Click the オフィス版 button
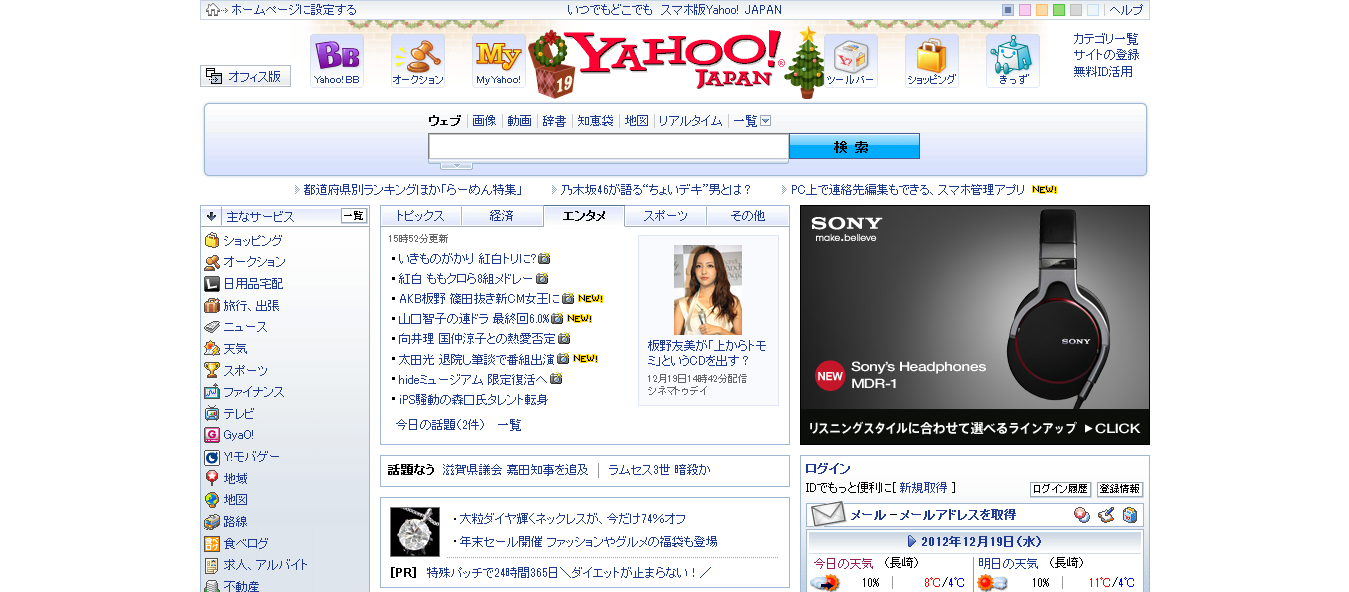Image resolution: width=1349 pixels, height=592 pixels. [x=245, y=76]
